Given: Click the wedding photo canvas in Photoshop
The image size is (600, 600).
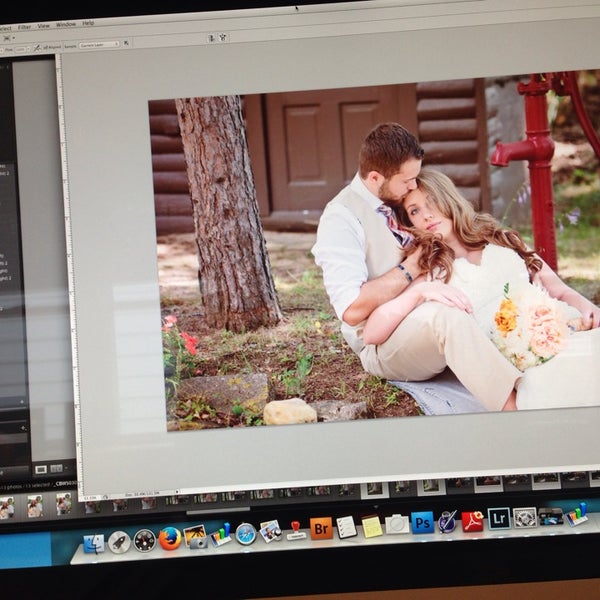Looking at the screenshot, I should tap(377, 251).
